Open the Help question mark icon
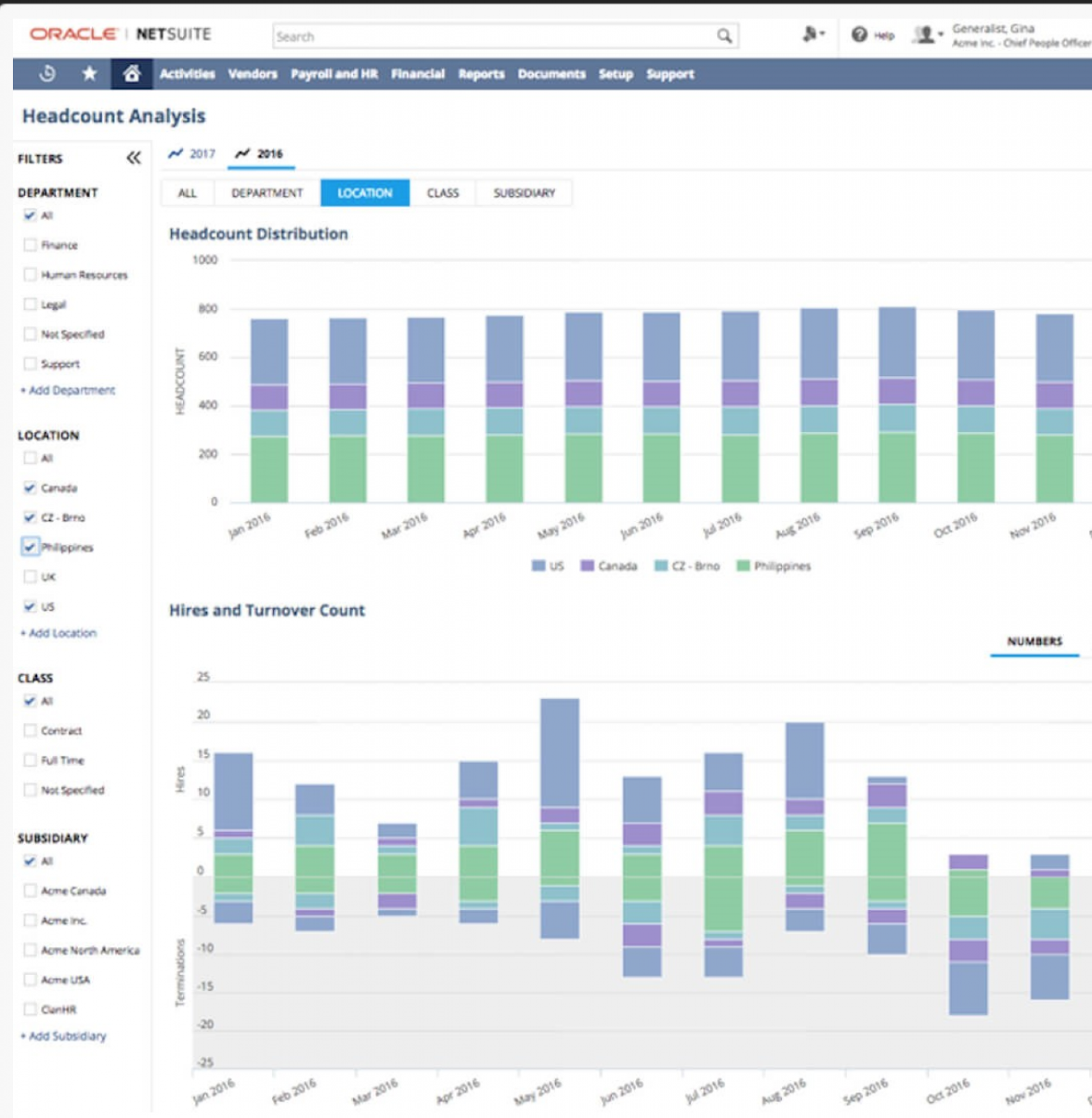1092x1118 pixels. (x=859, y=35)
